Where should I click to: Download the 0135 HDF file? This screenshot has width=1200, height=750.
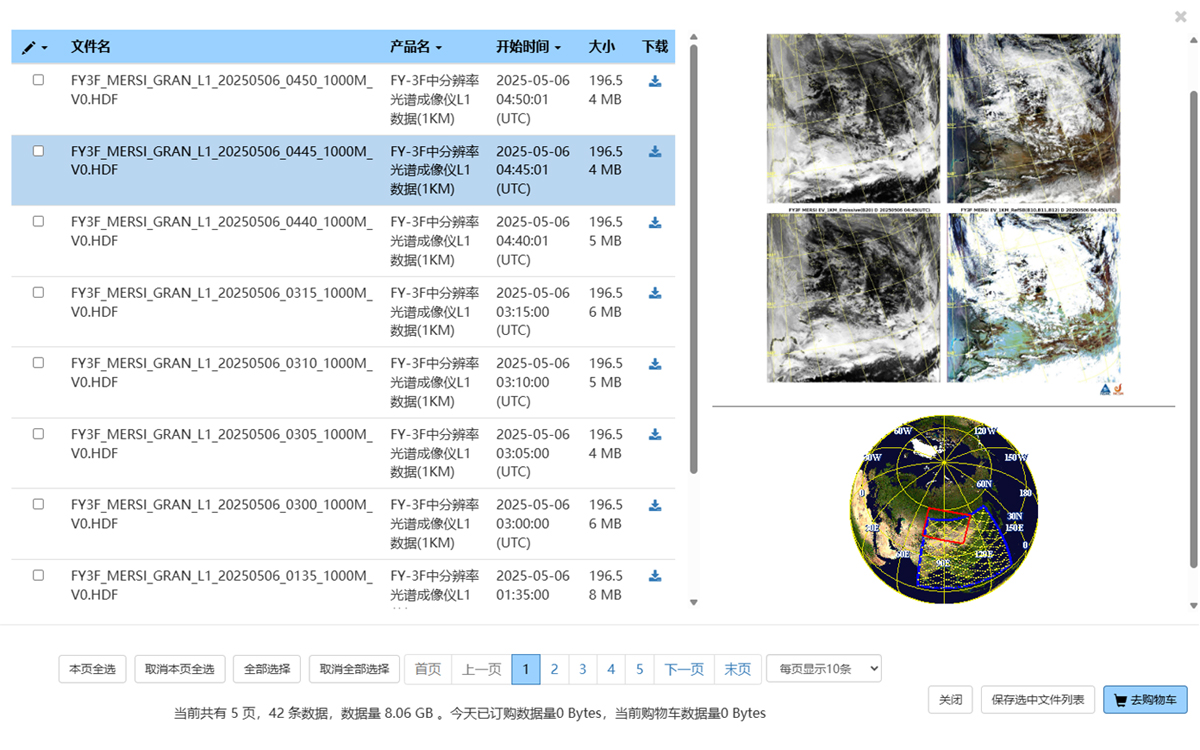pyautogui.click(x=655, y=576)
